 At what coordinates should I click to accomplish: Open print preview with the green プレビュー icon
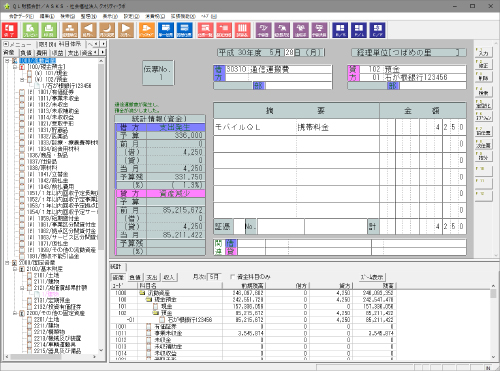pos(30,30)
